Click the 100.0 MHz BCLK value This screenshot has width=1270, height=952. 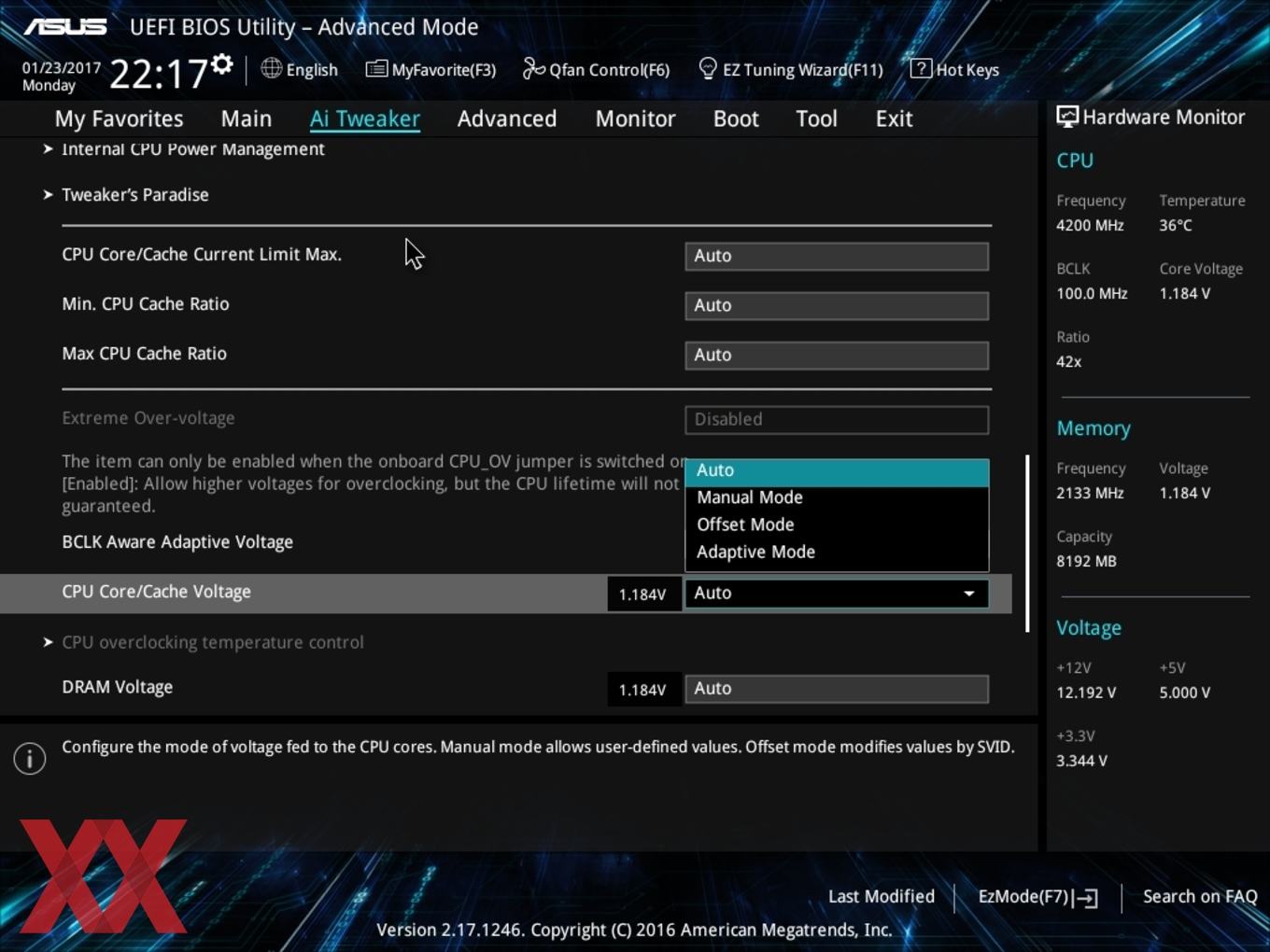pos(1092,293)
